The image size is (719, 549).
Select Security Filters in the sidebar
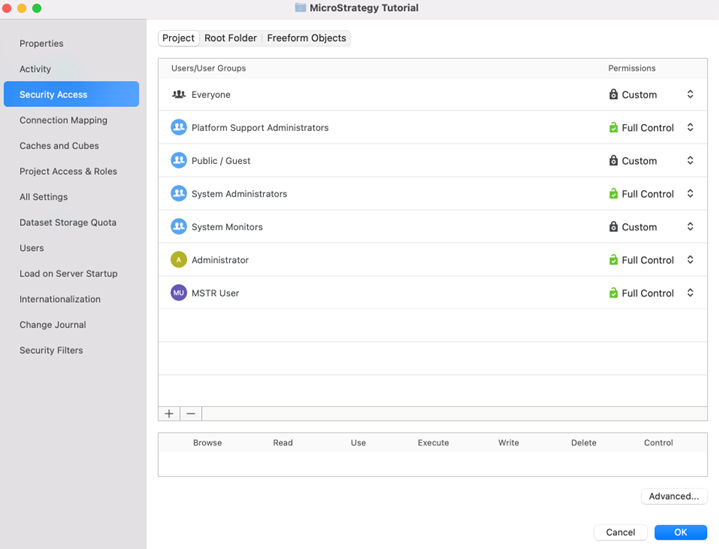pos(51,350)
